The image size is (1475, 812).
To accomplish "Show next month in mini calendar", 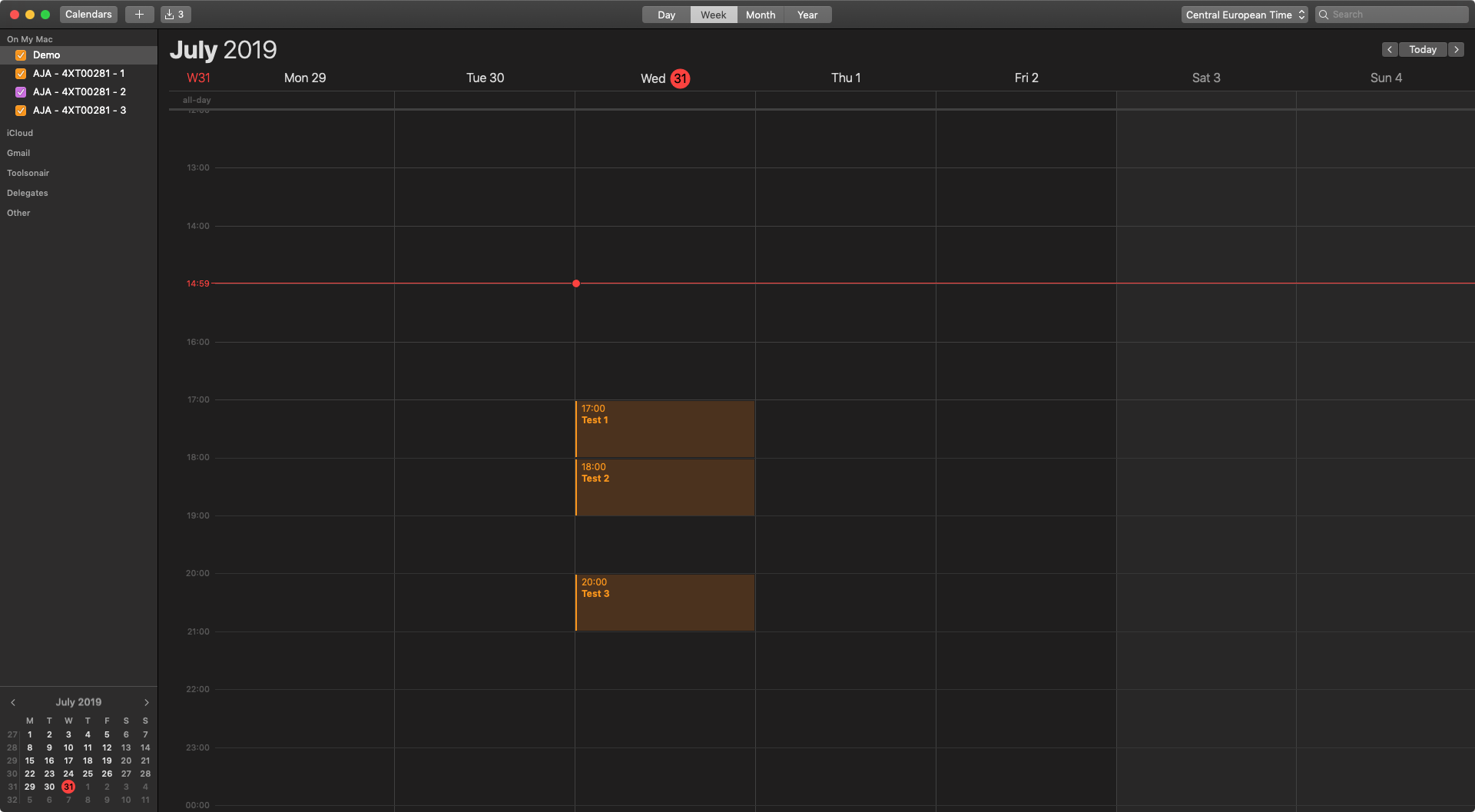I will pyautogui.click(x=147, y=702).
